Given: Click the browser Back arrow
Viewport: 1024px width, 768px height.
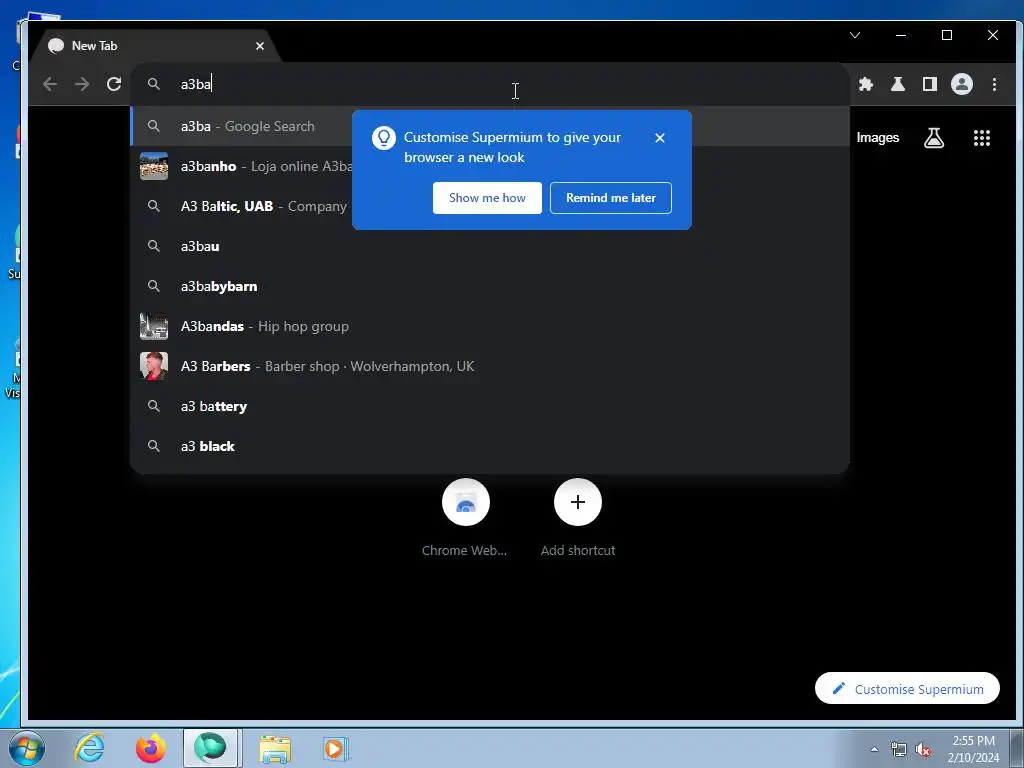Looking at the screenshot, I should [x=50, y=84].
